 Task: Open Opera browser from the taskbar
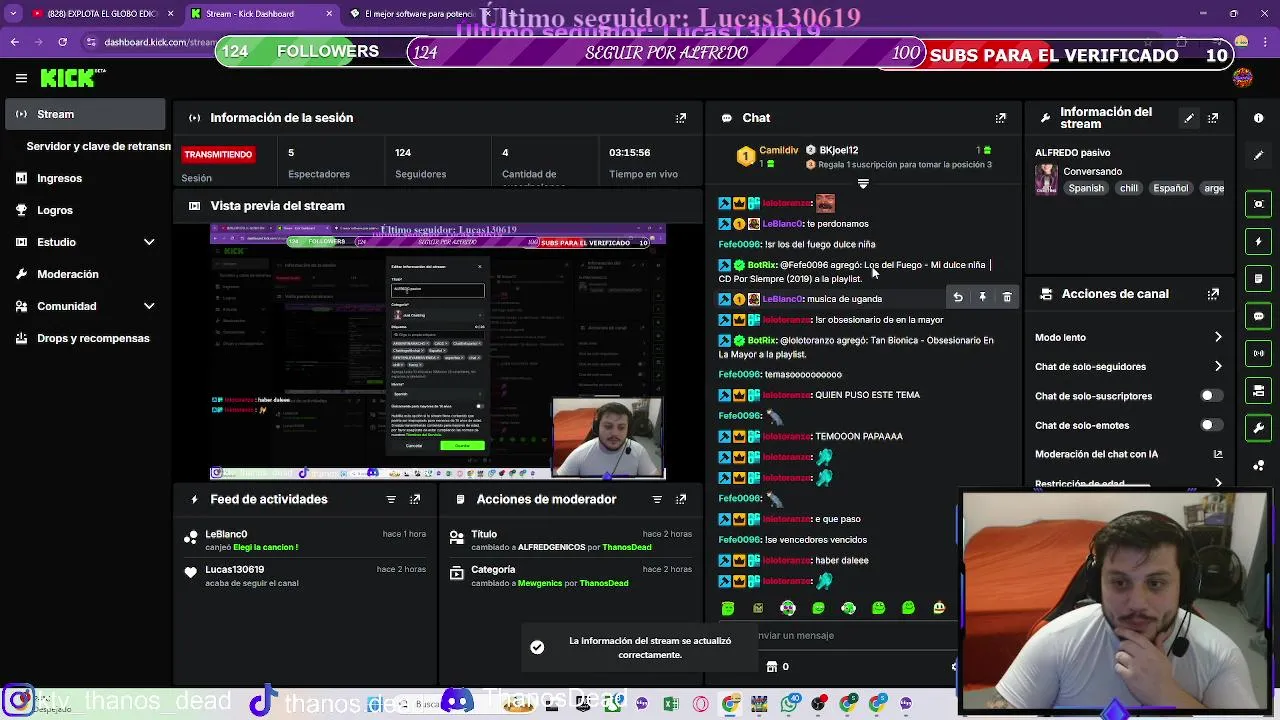pyautogui.click(x=700, y=704)
